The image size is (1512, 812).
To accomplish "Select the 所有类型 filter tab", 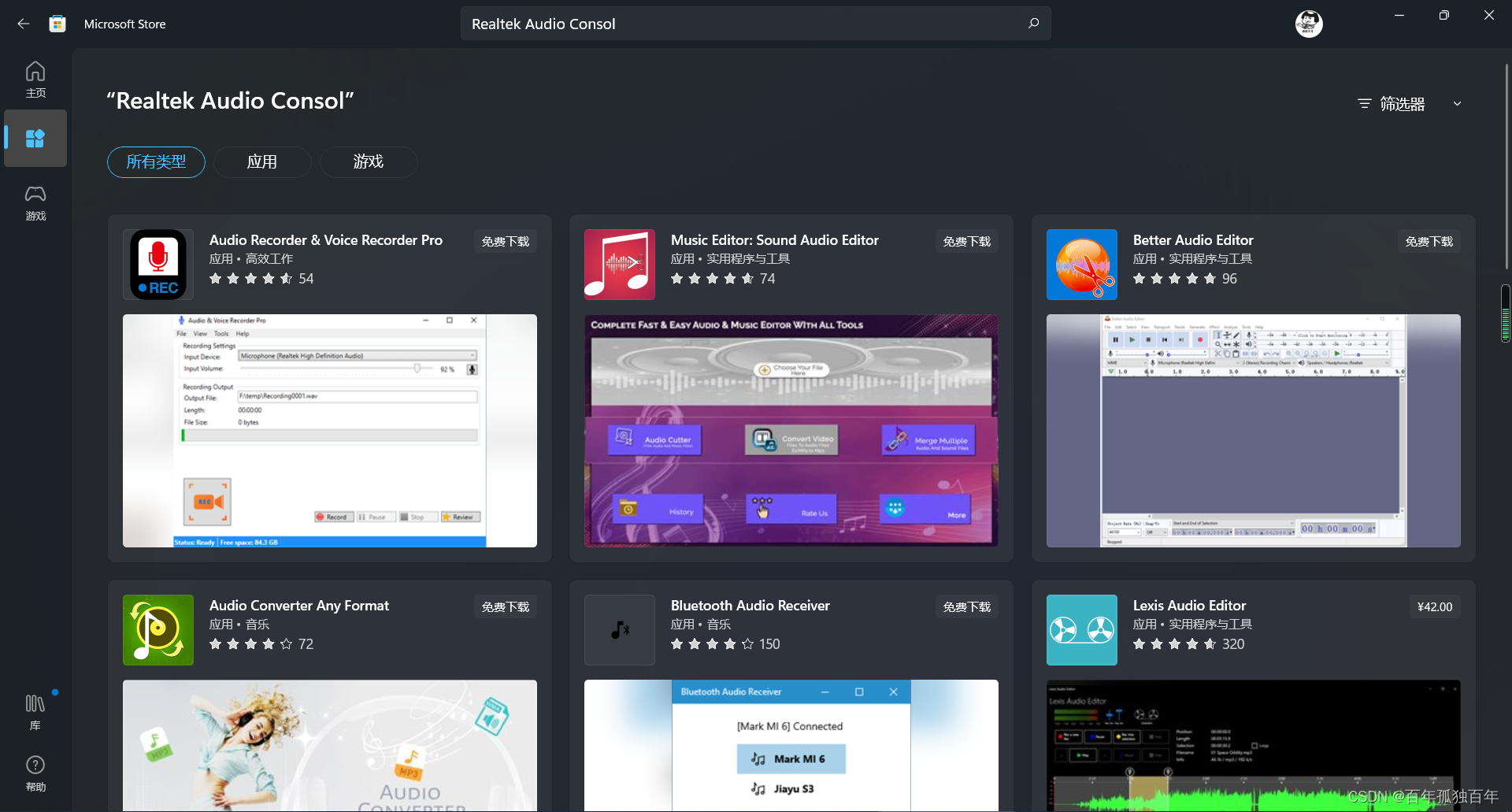I will pos(156,162).
